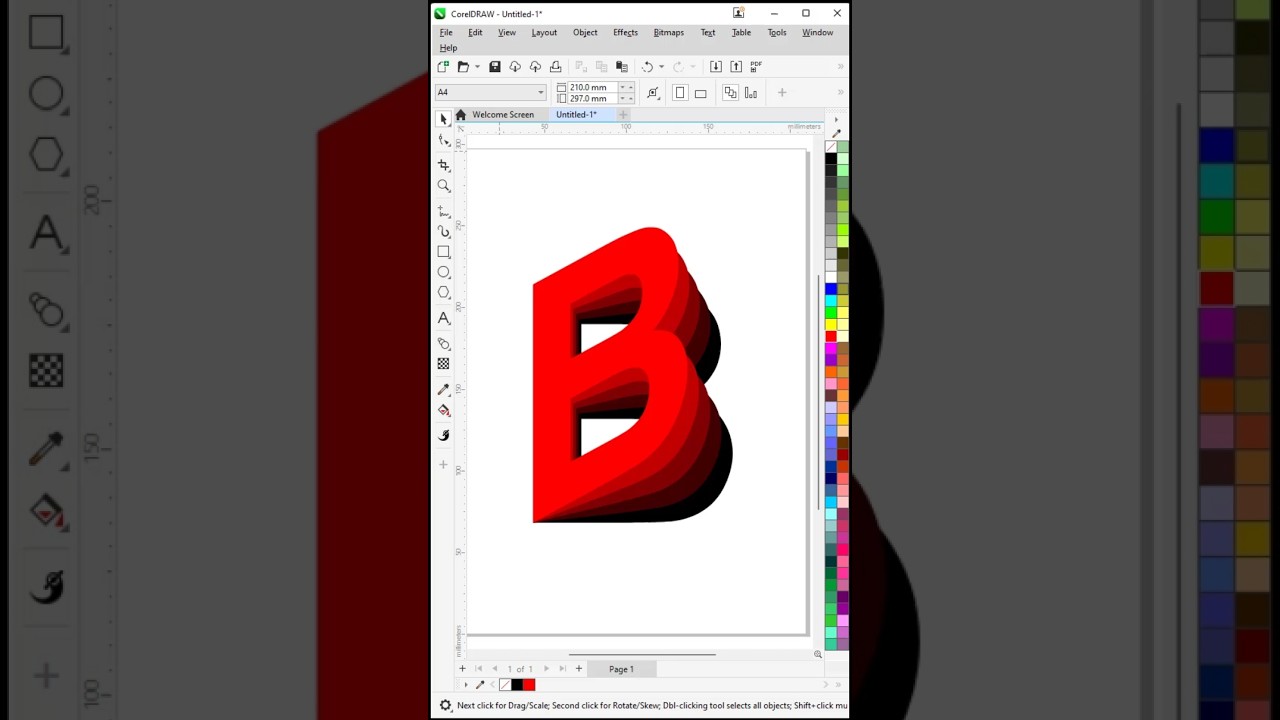Undo the last action
The image size is (1280, 720).
(x=647, y=67)
